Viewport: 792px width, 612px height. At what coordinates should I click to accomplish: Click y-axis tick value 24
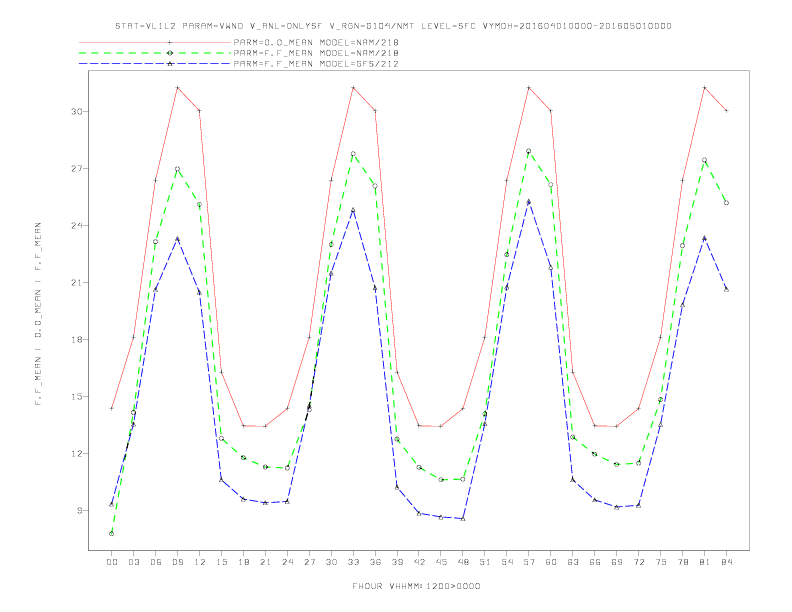tap(77, 226)
